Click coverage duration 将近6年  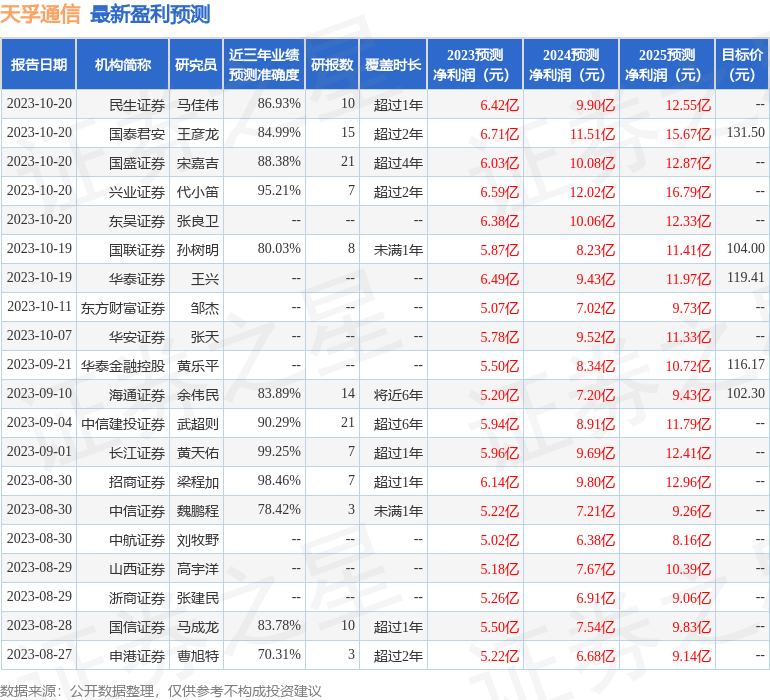click(x=398, y=394)
